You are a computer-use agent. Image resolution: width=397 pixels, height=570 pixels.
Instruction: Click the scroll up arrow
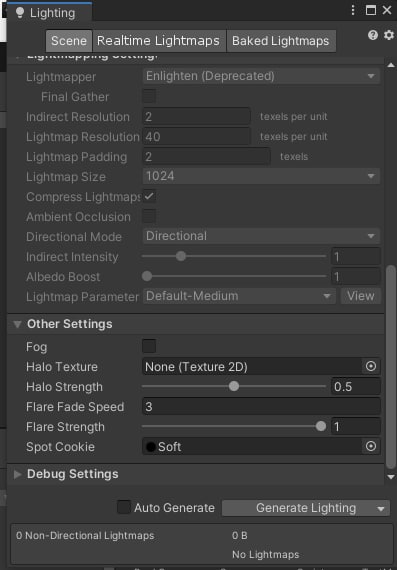[x=391, y=65]
